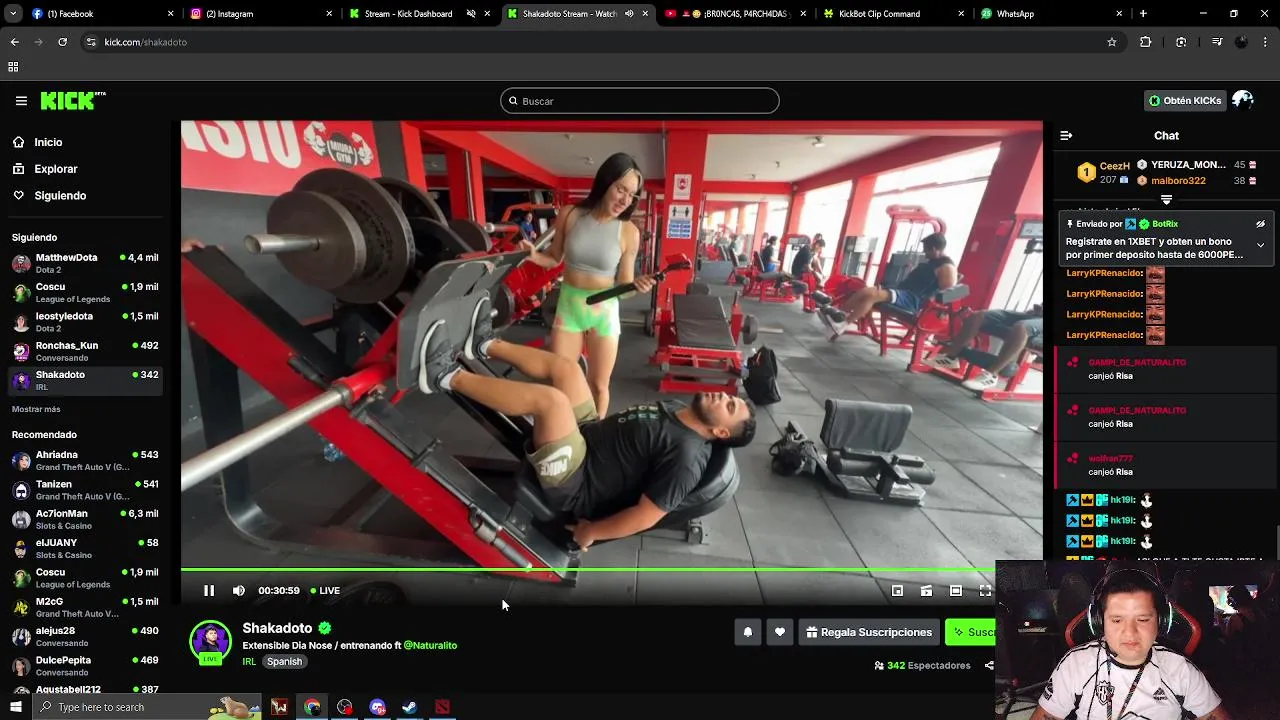Share the stream via share icon
The height and width of the screenshot is (720, 1280).
tap(989, 666)
